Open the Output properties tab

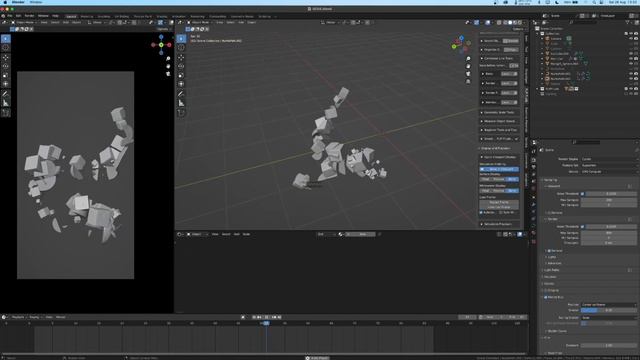[x=533, y=167]
